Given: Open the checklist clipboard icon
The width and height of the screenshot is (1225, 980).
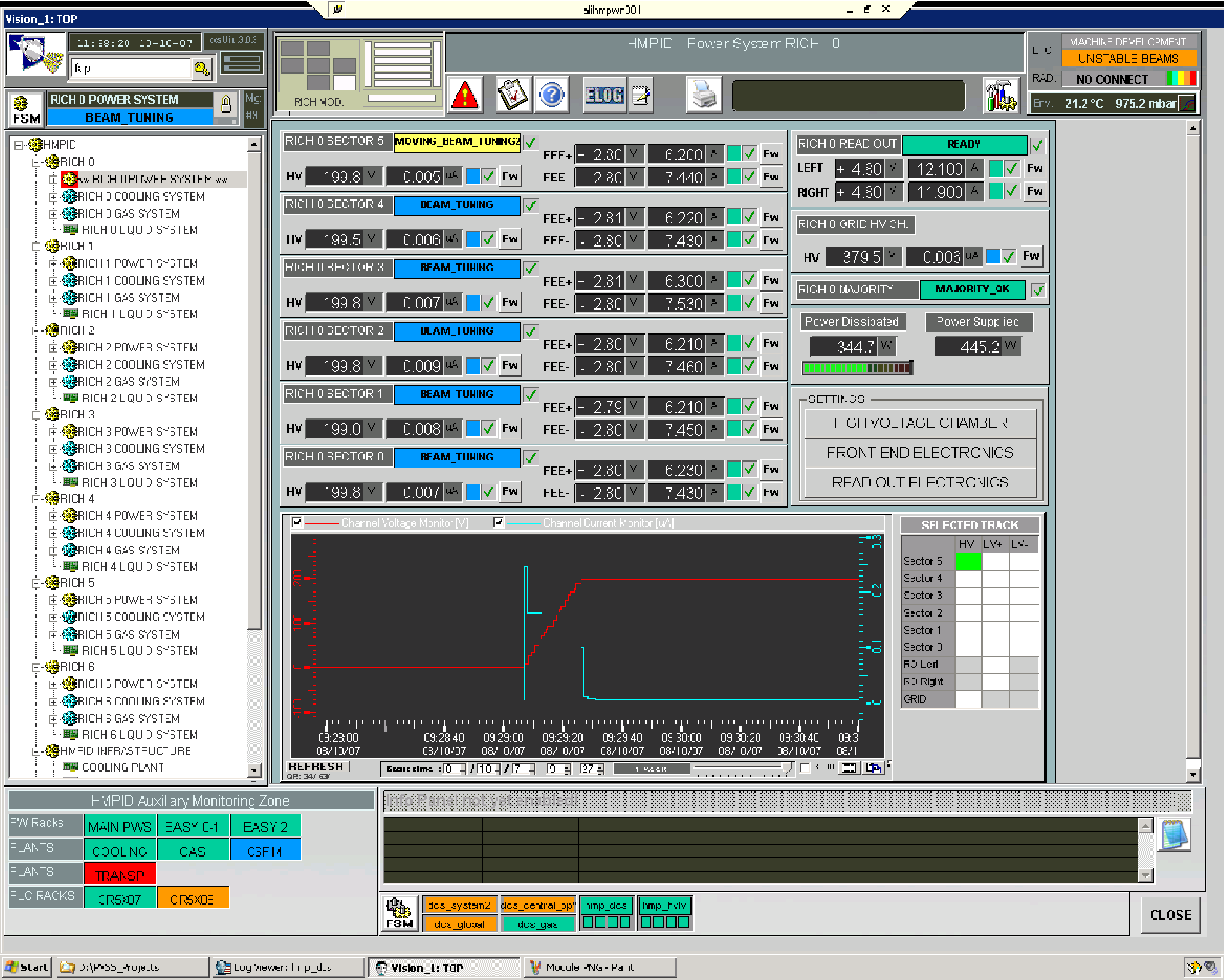Looking at the screenshot, I should 513,95.
